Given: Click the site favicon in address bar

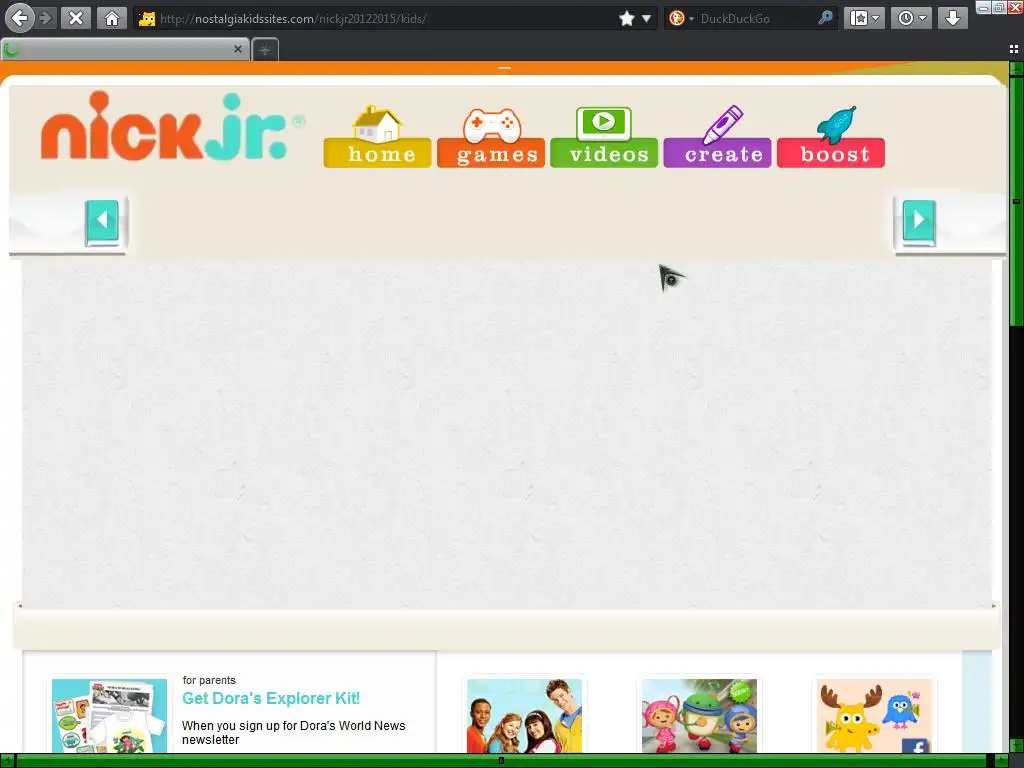Looking at the screenshot, I should tap(147, 18).
